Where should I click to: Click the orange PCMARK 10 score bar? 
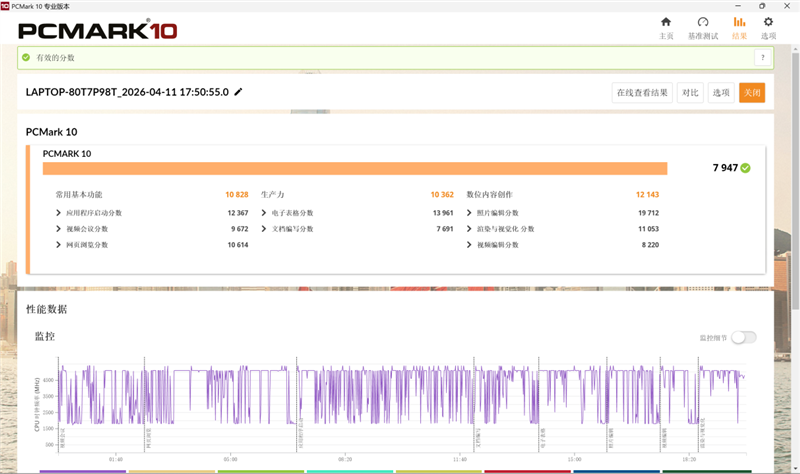(x=355, y=168)
